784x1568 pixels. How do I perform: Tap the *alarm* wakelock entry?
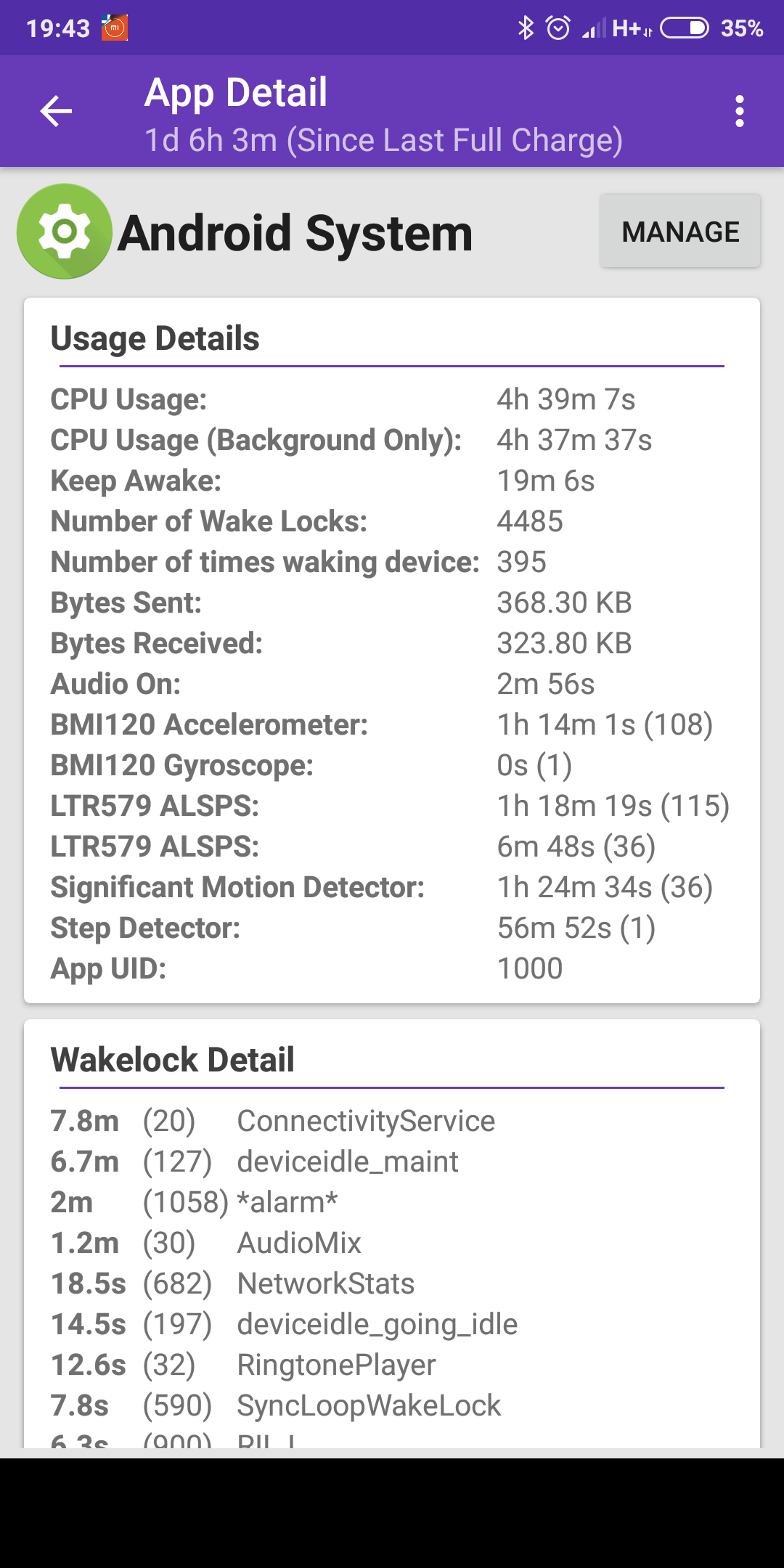(x=287, y=1202)
